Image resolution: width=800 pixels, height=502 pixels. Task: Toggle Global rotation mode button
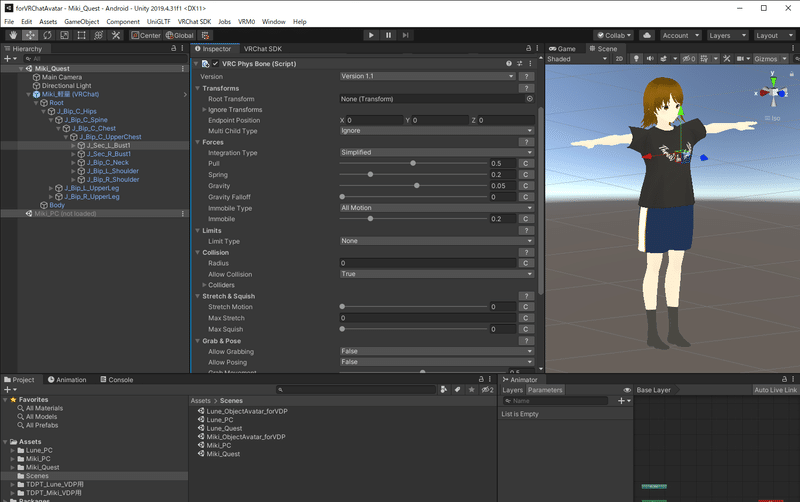tap(180, 35)
